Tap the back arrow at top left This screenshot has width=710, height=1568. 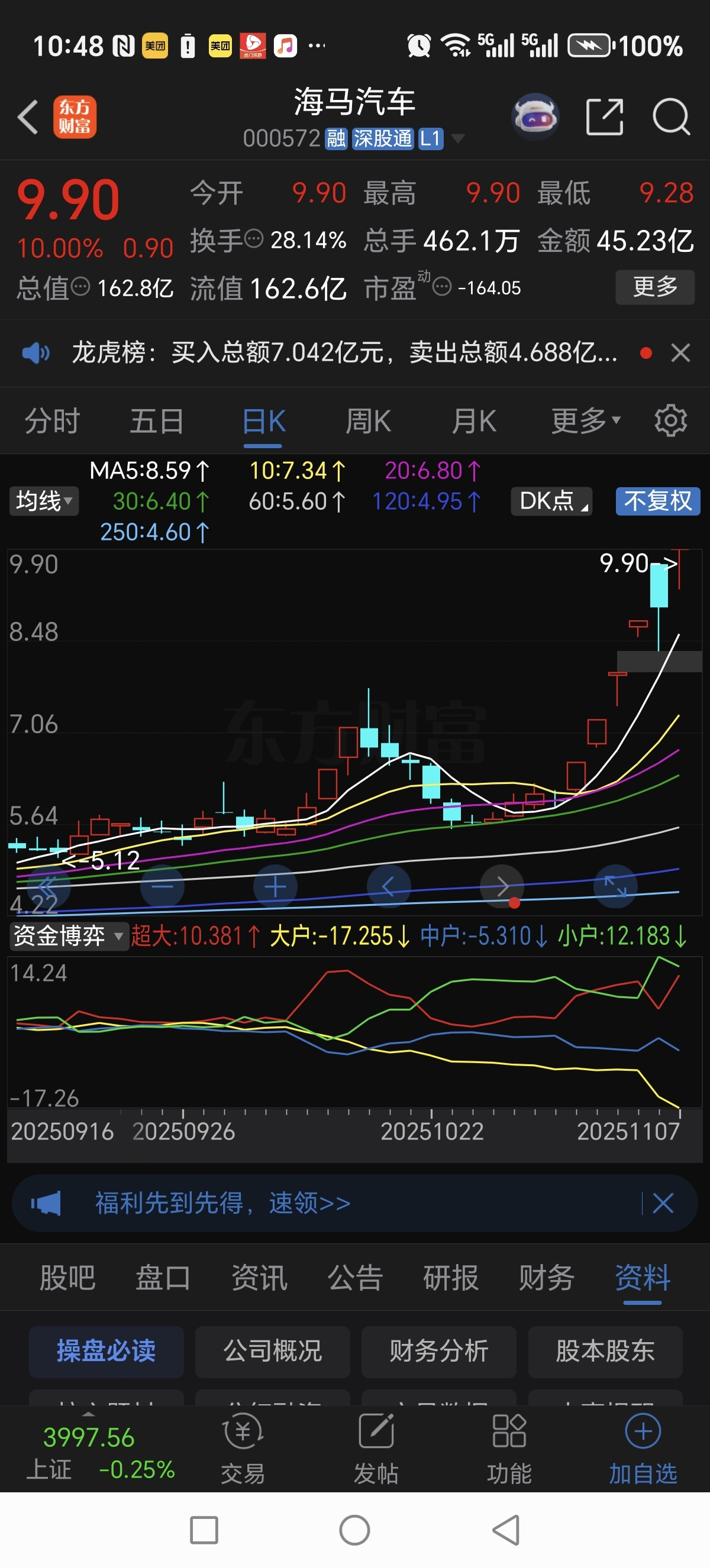pos(28,117)
